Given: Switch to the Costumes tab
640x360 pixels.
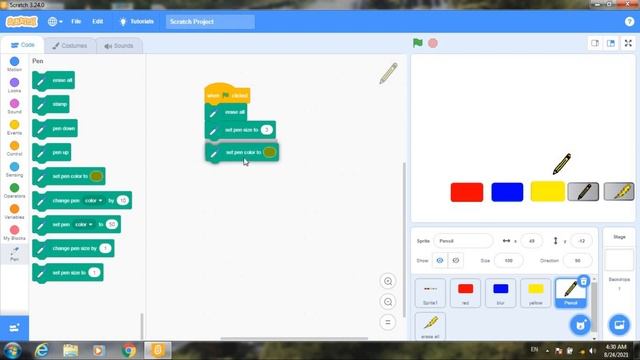Looking at the screenshot, I should pos(70,46).
